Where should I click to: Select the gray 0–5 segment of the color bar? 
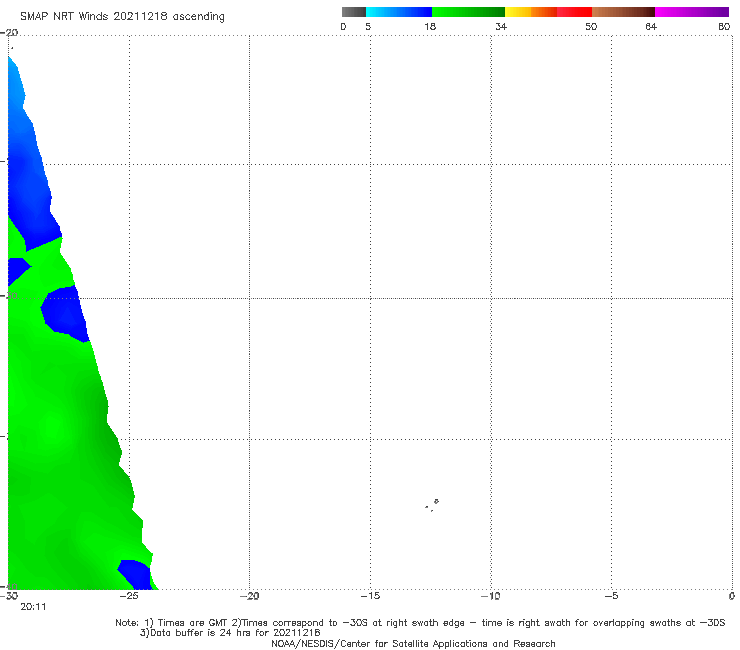pos(354,12)
